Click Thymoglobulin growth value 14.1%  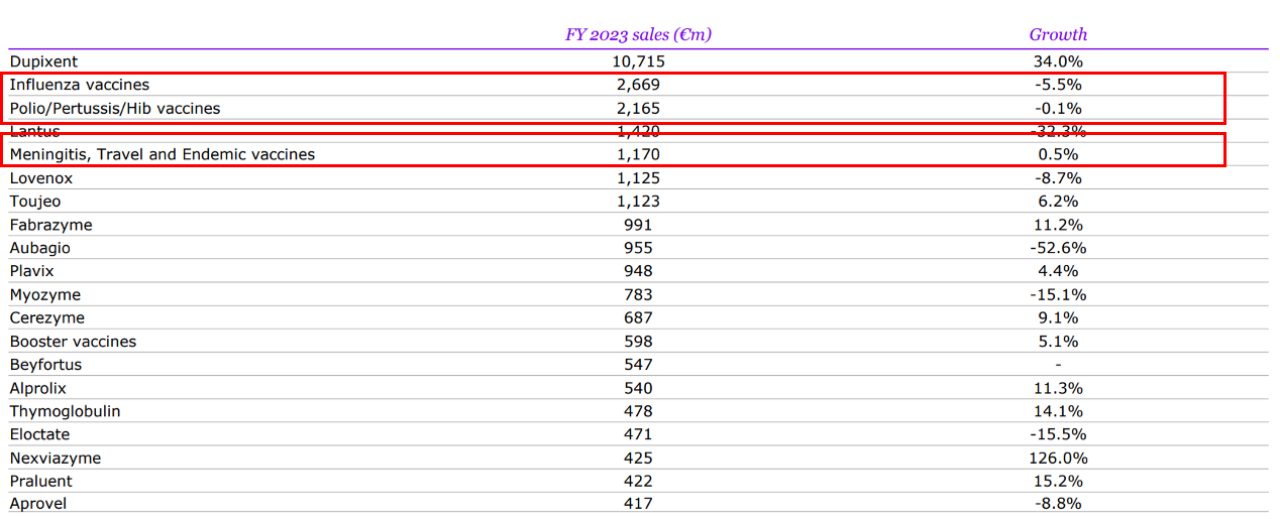[x=1058, y=411]
